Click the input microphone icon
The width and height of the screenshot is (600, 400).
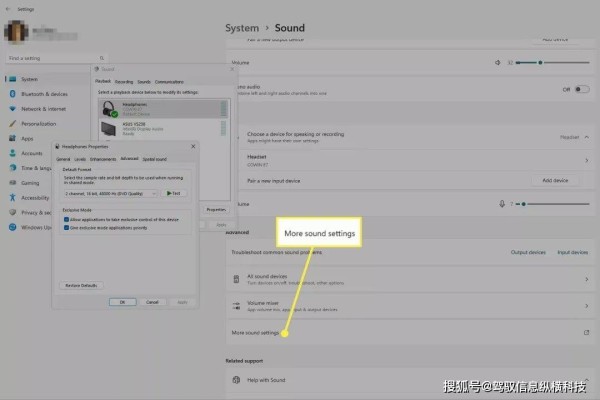[x=502, y=203]
